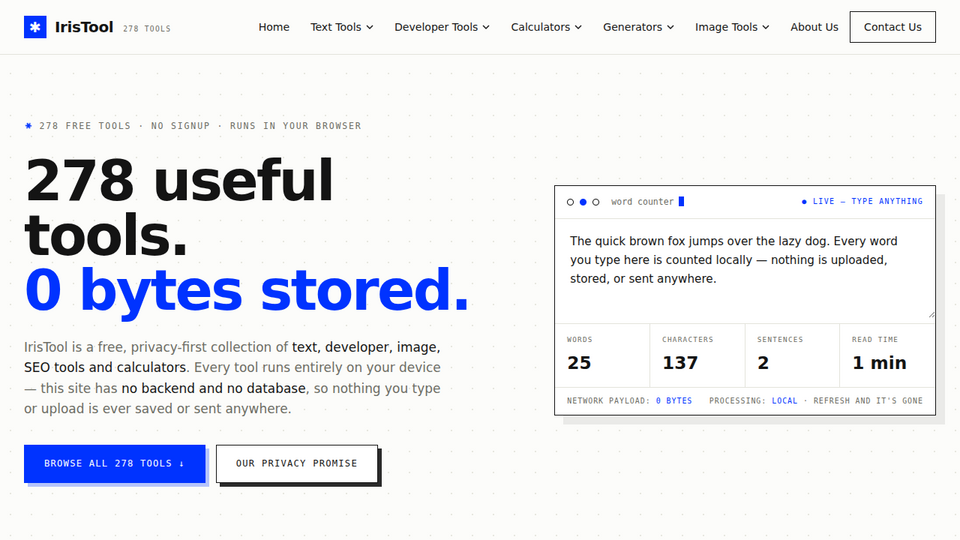Click the filled blue dot in demo header

click(x=583, y=202)
